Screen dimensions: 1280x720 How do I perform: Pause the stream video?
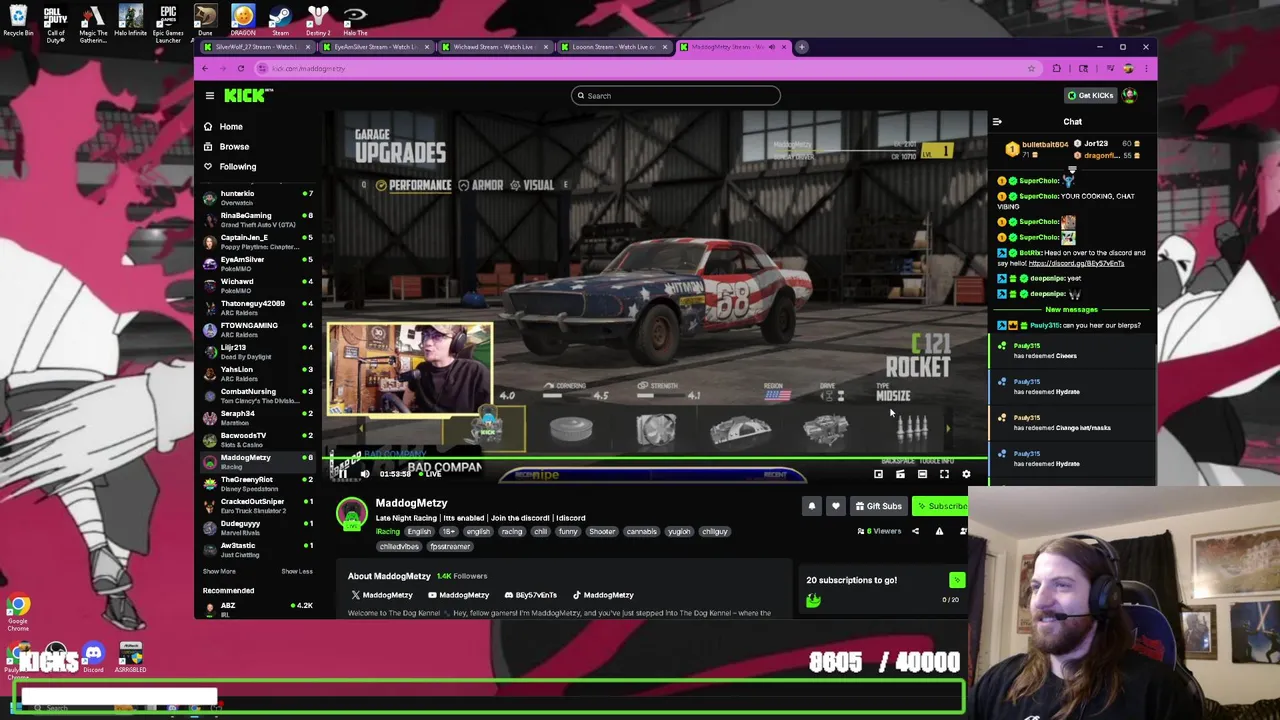pos(341,474)
